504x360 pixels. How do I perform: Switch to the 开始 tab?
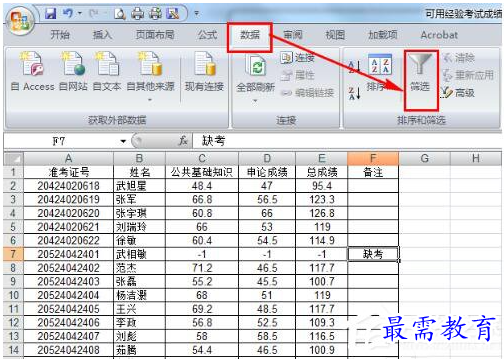coord(60,35)
